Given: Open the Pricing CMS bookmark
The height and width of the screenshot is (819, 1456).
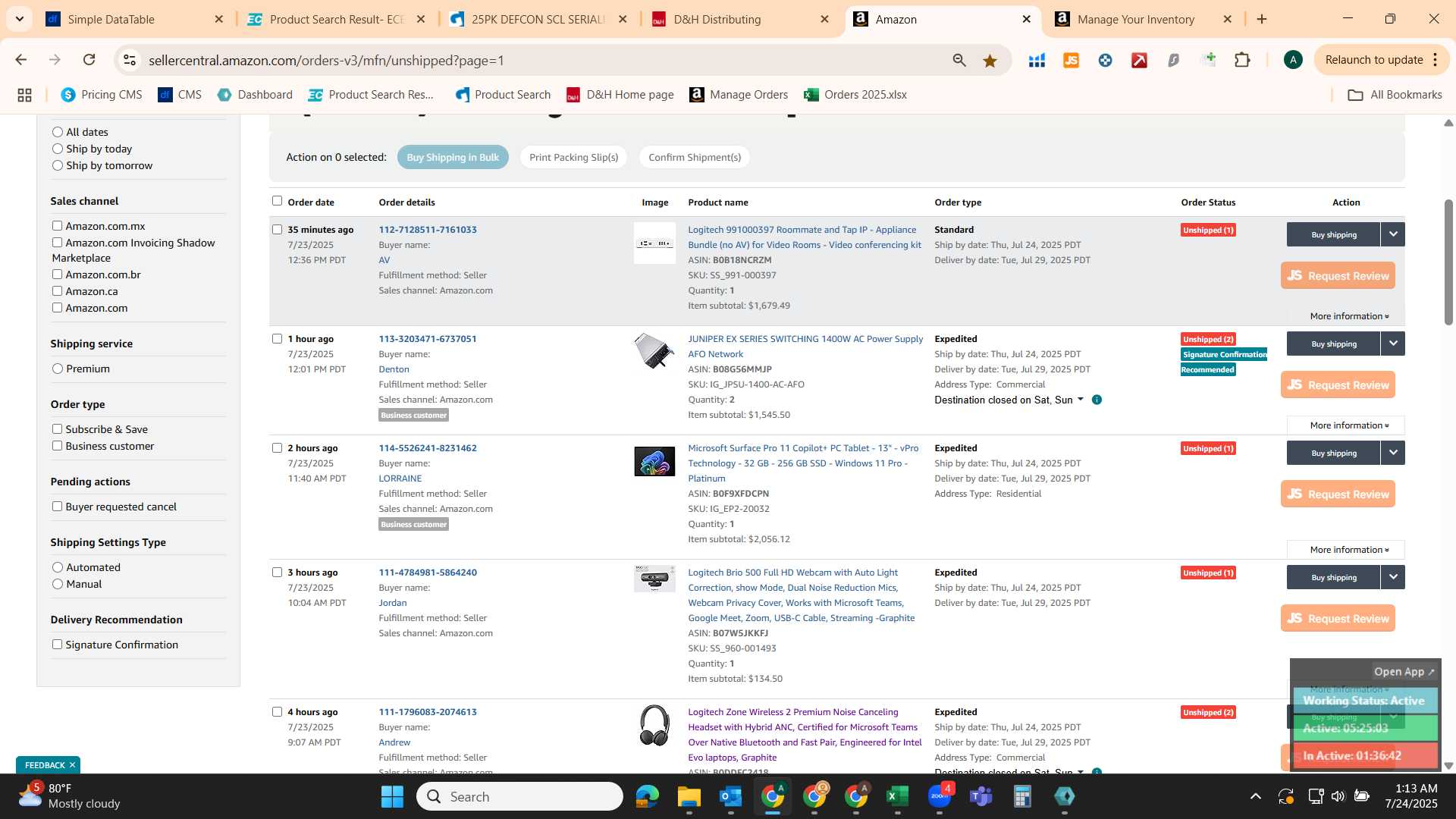Looking at the screenshot, I should pos(102,95).
